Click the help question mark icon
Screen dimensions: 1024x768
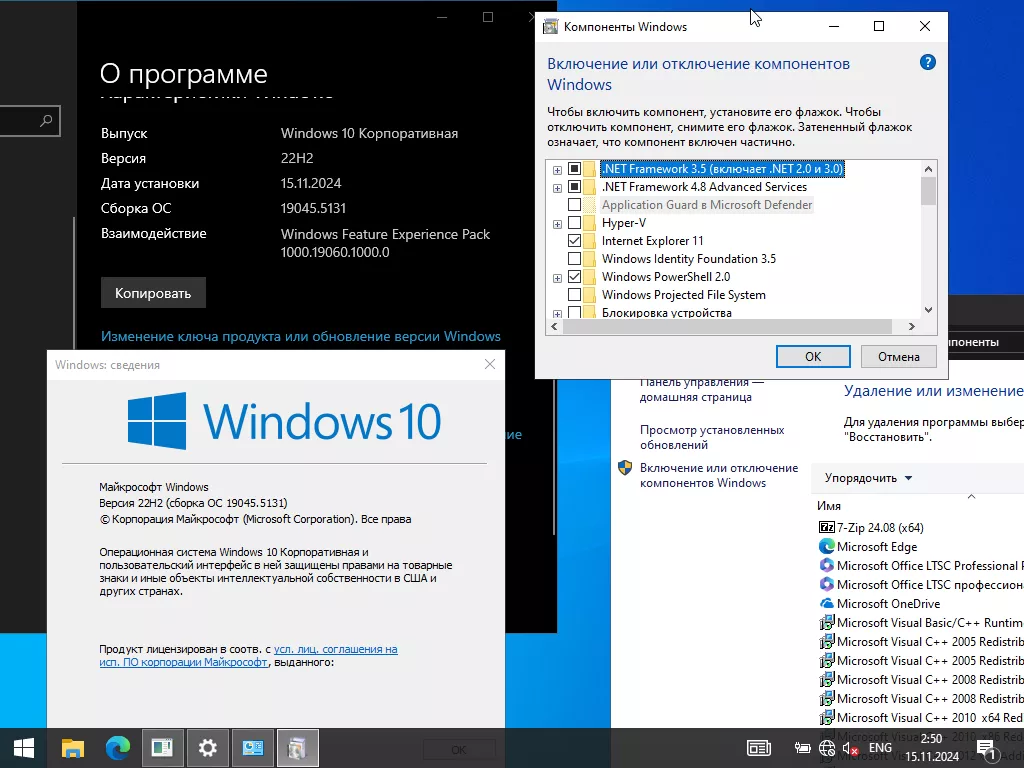927,62
